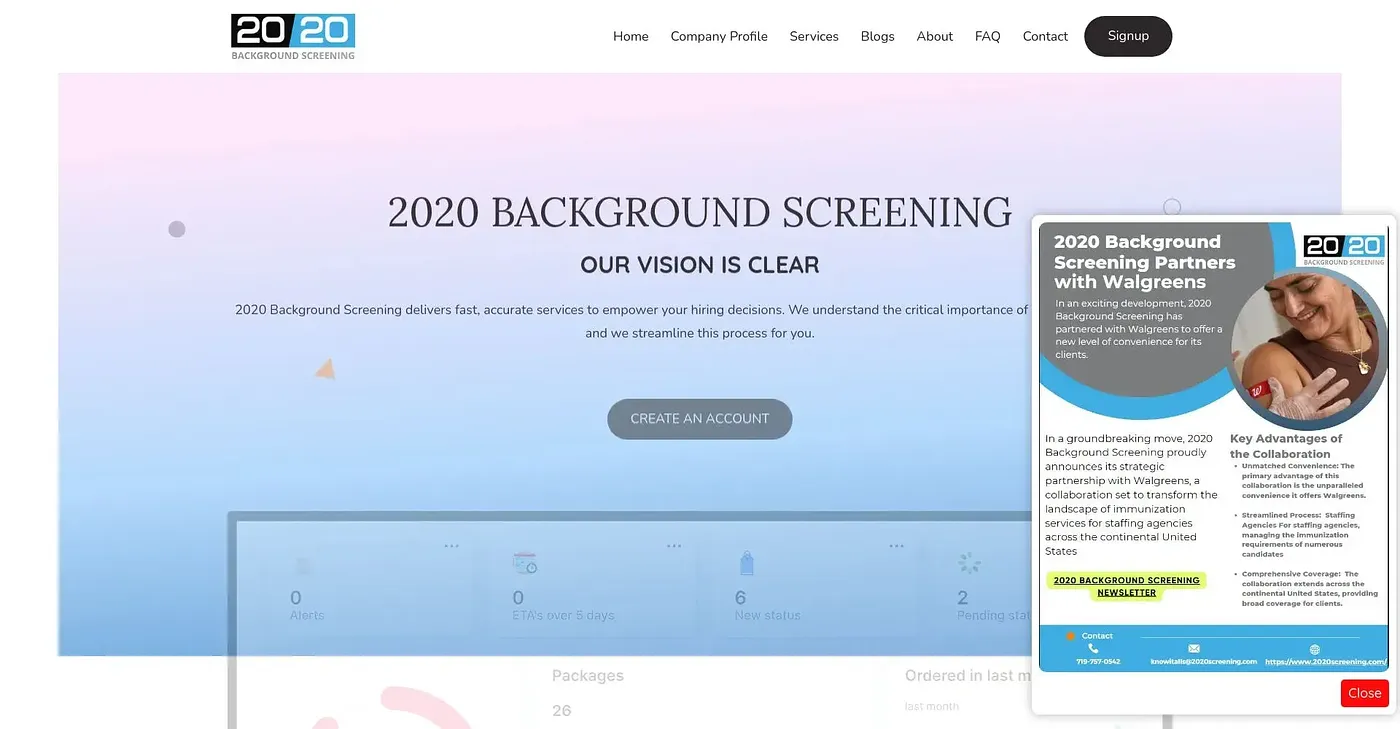This screenshot has height=729, width=1400.
Task: Click the Walgreens vaccination photo in popup
Action: point(1308,349)
